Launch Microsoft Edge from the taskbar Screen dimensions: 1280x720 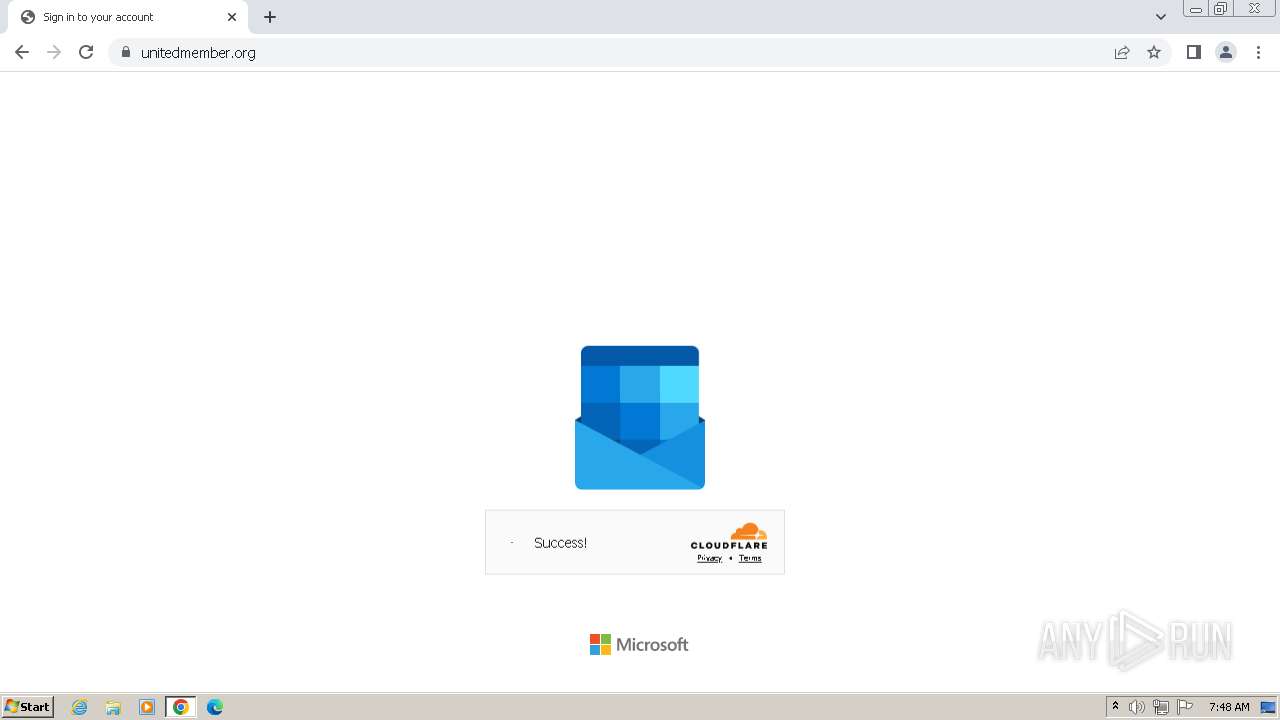(x=215, y=707)
